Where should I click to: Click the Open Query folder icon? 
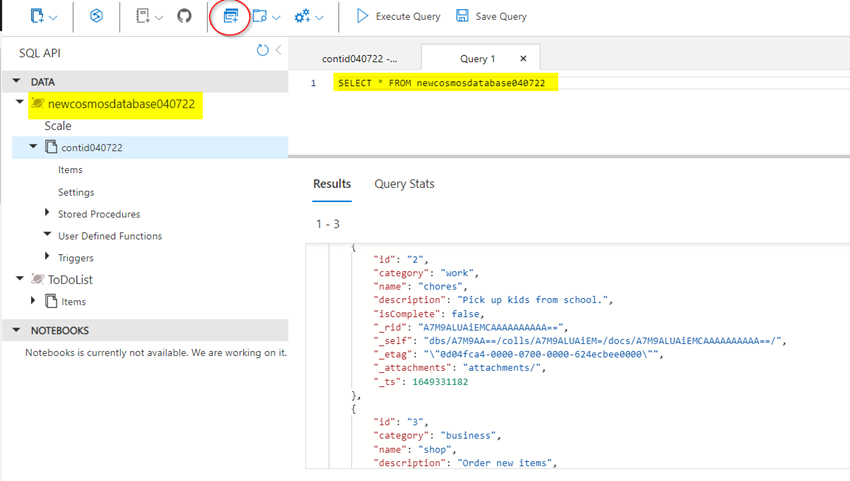(260, 16)
